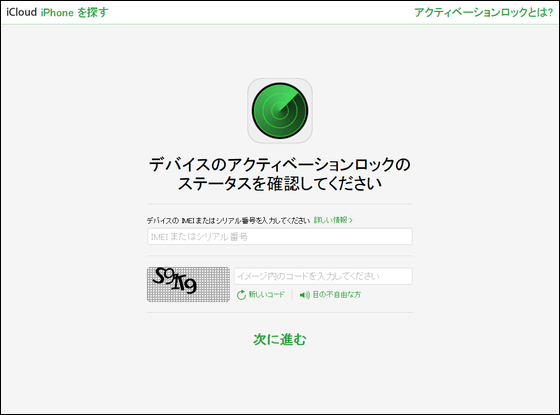The image size is (560, 415).
Task: Click デバイスの IMEI またはシリアル番号 instruction label
Action: 228,220
